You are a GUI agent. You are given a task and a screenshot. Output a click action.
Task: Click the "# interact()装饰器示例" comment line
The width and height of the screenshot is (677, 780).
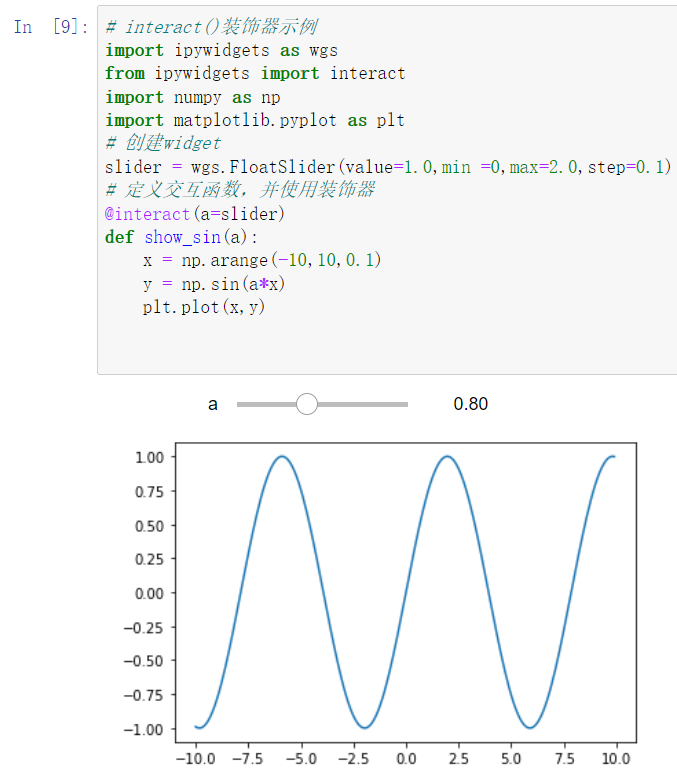[x=211, y=26]
